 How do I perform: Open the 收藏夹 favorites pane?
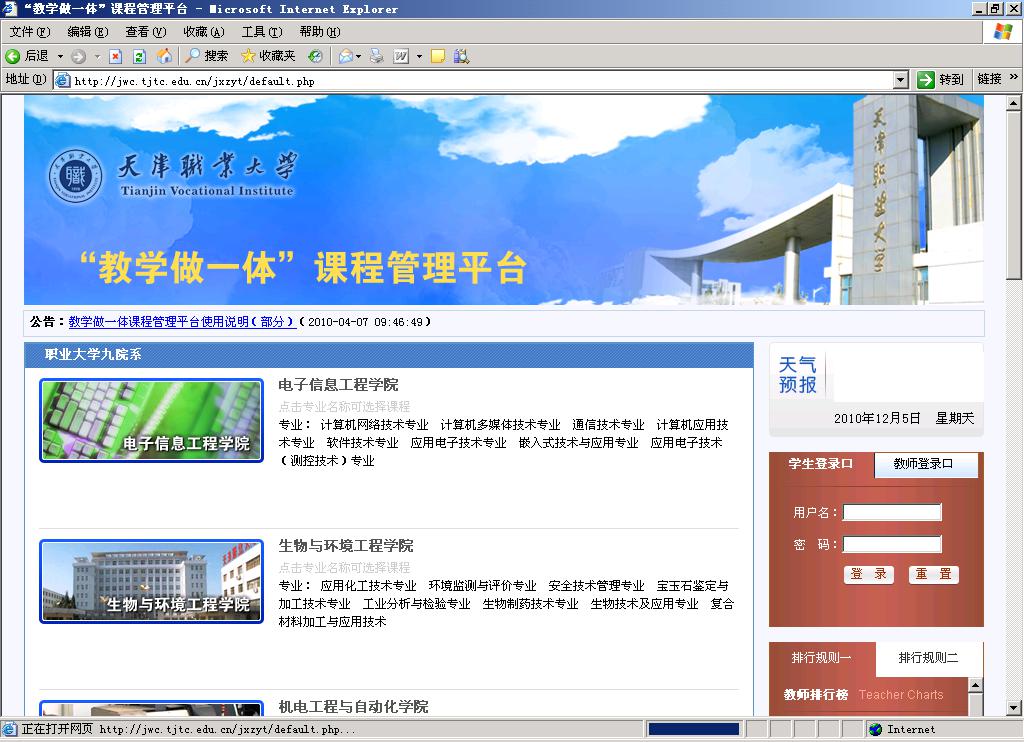pyautogui.click(x=268, y=56)
